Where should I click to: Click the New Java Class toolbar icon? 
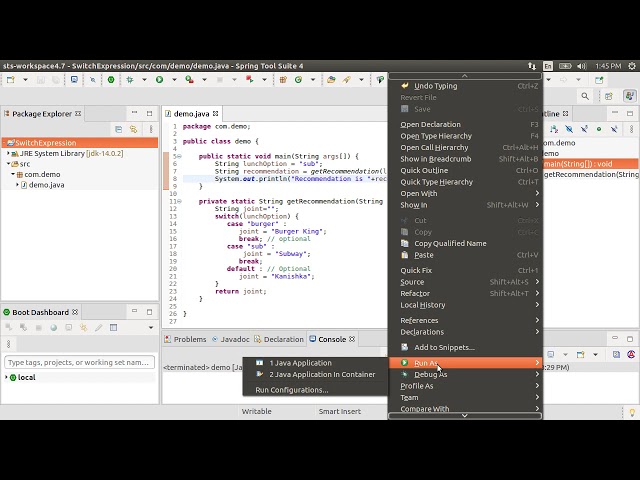click(298, 80)
